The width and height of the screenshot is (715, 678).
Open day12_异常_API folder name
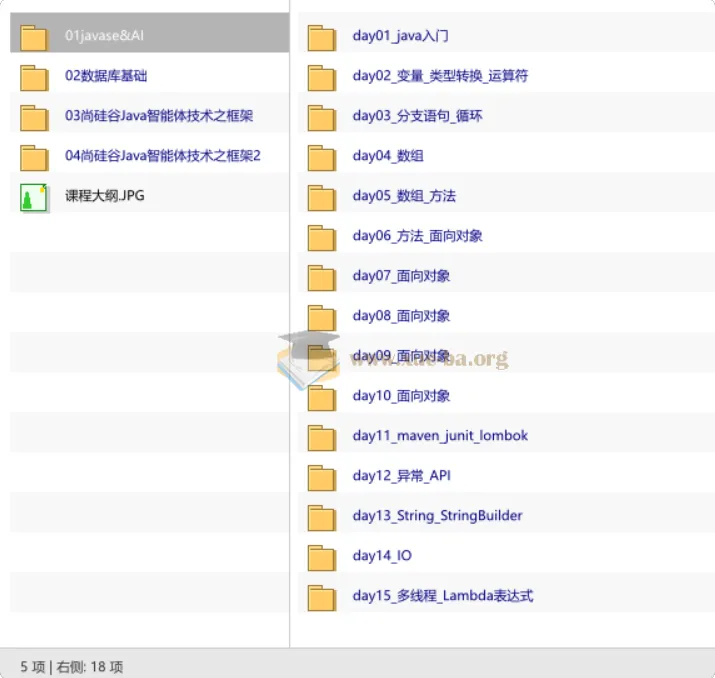[401, 476]
